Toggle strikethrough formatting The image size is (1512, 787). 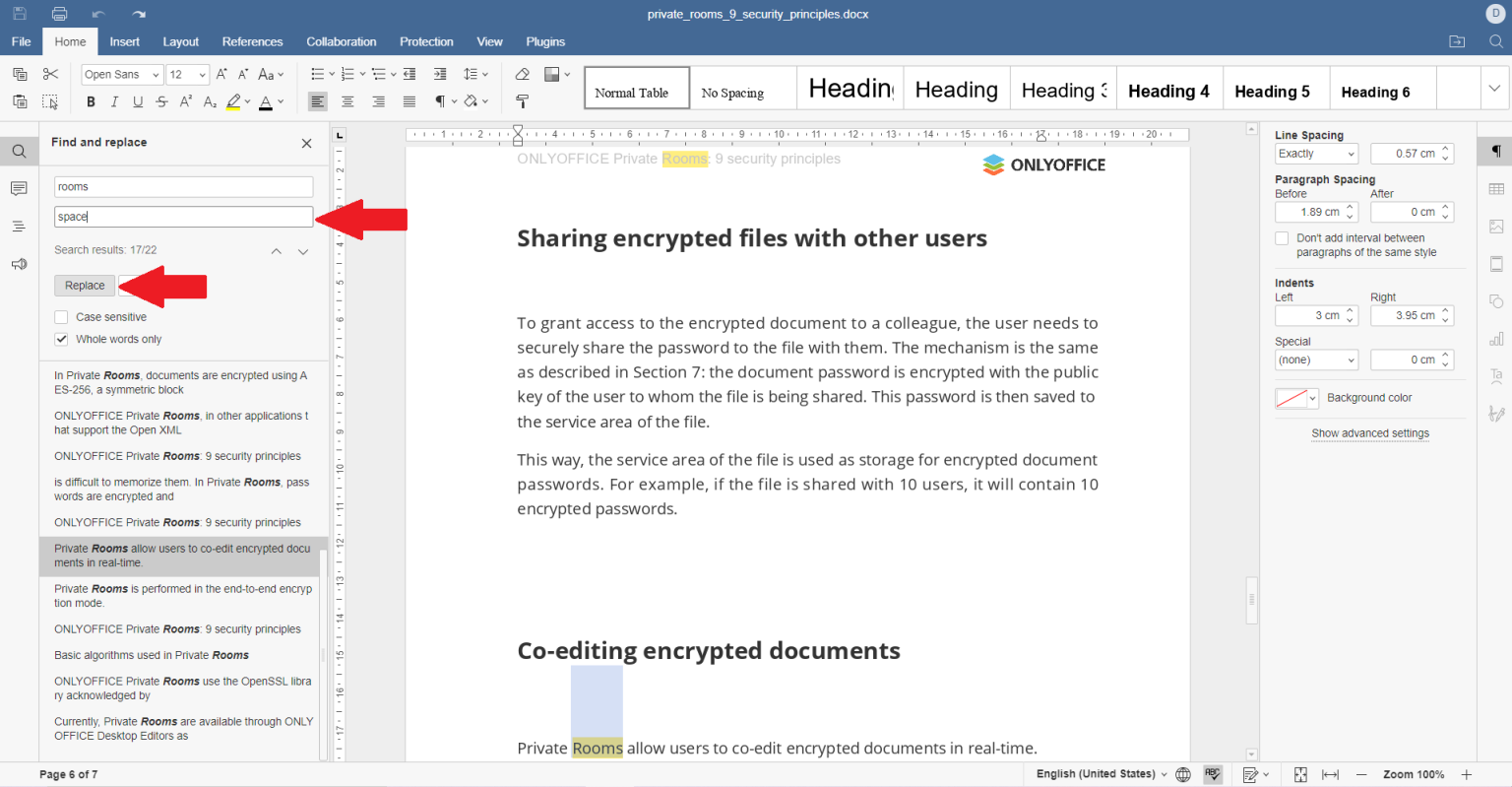[160, 101]
